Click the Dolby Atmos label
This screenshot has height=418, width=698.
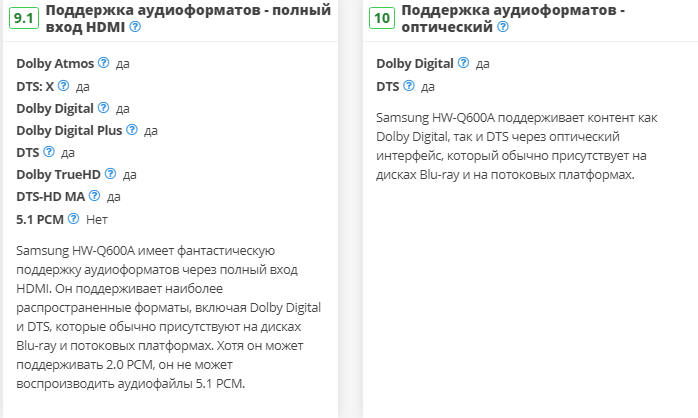pos(54,63)
